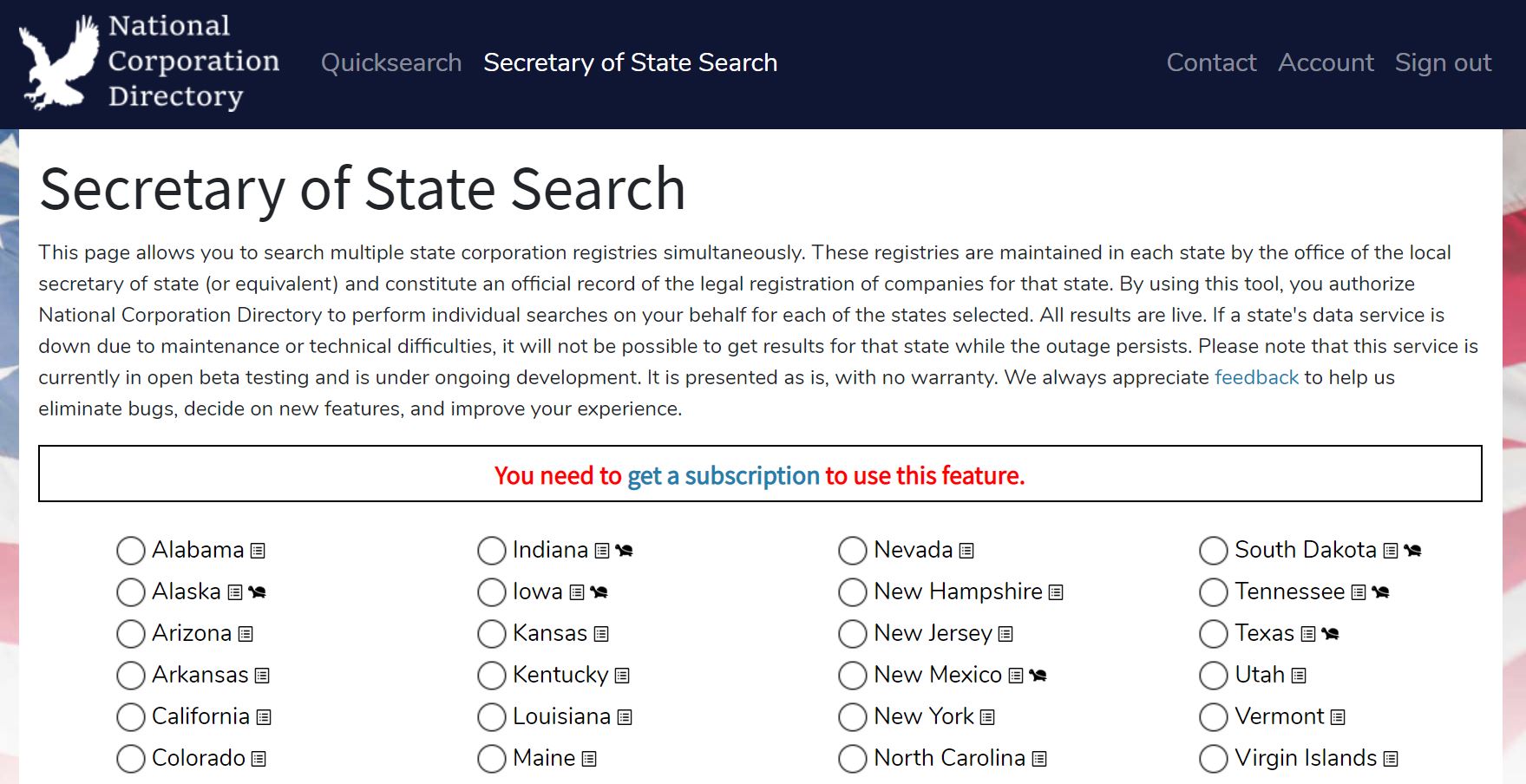The height and width of the screenshot is (784, 1526).
Task: Go to the Account page
Action: click(1326, 62)
